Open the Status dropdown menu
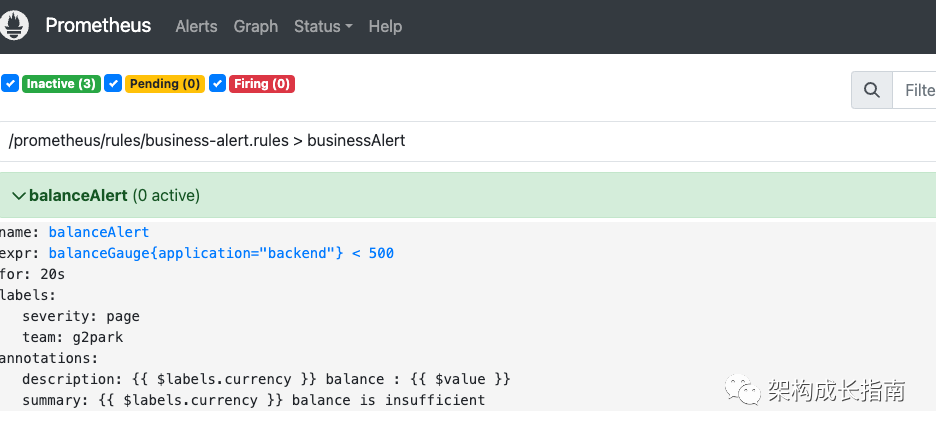 tap(322, 27)
